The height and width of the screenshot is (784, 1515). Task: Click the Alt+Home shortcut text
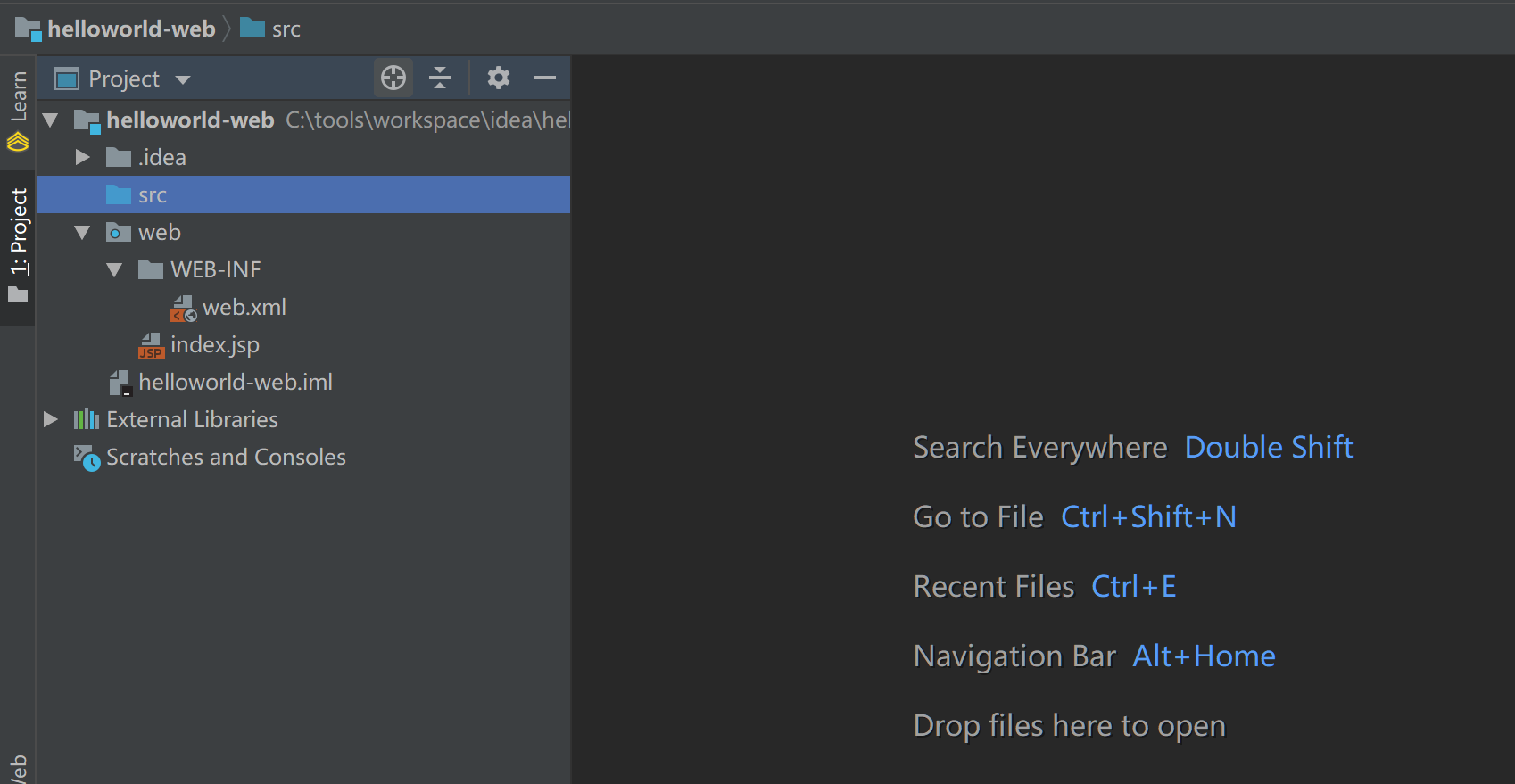click(1204, 656)
